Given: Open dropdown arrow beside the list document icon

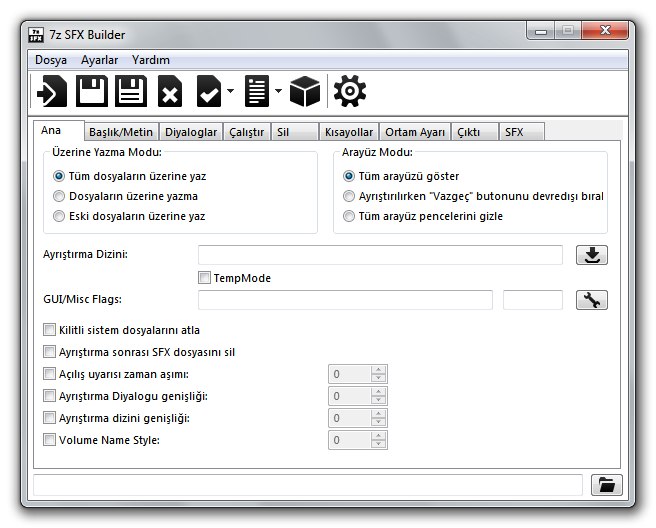Looking at the screenshot, I should 279,91.
